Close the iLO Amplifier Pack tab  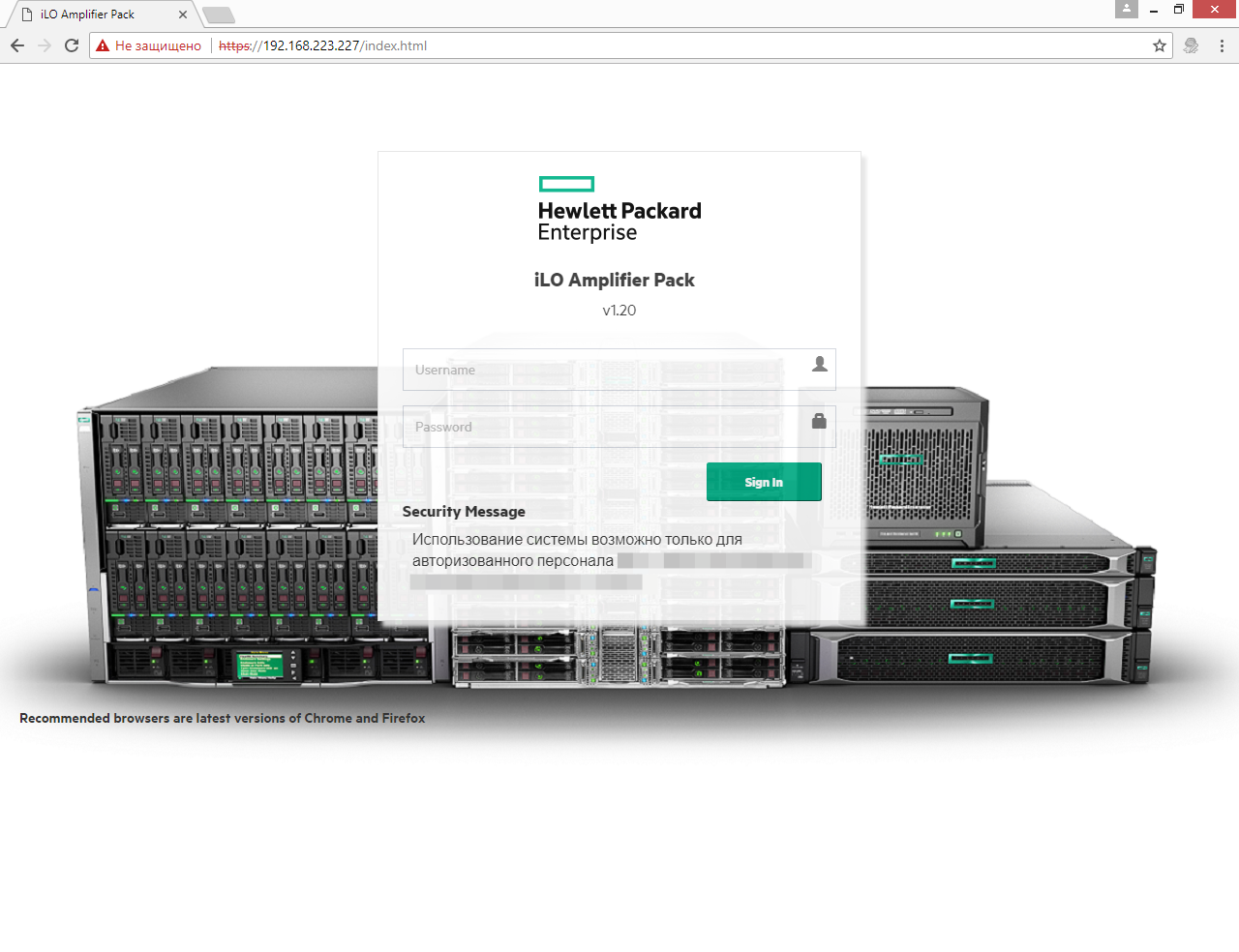(x=183, y=15)
